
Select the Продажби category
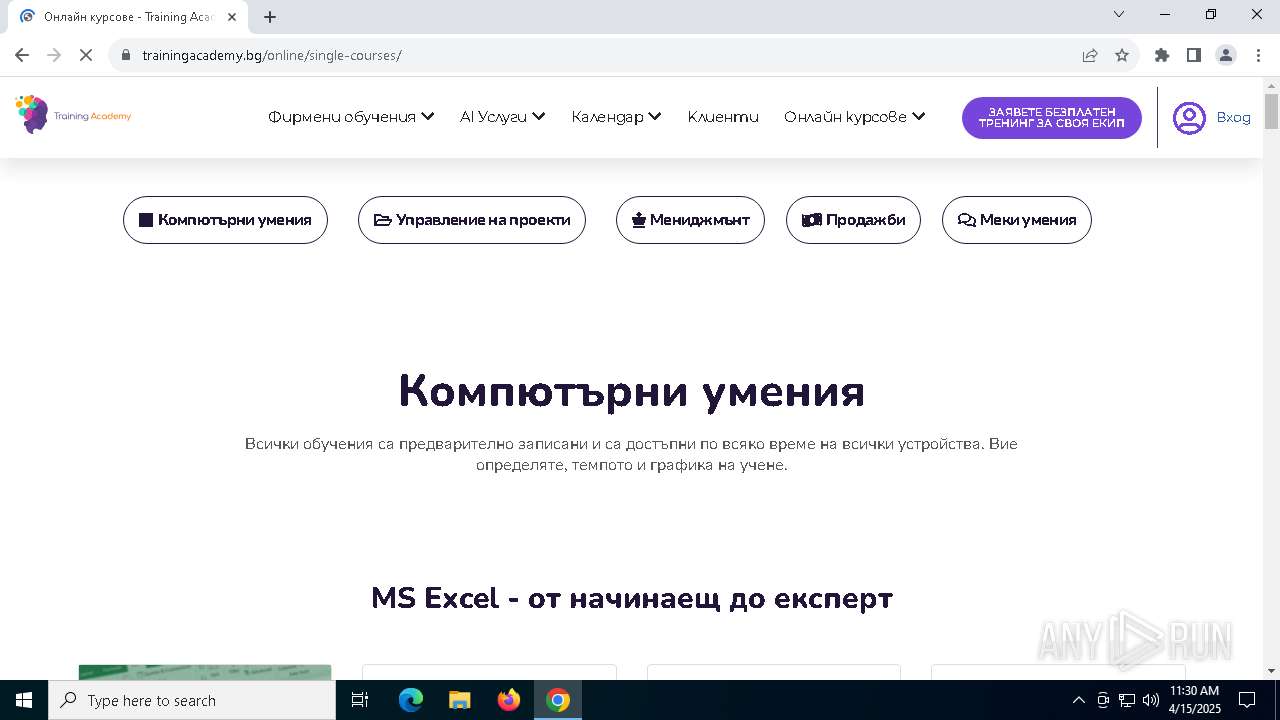pos(853,220)
